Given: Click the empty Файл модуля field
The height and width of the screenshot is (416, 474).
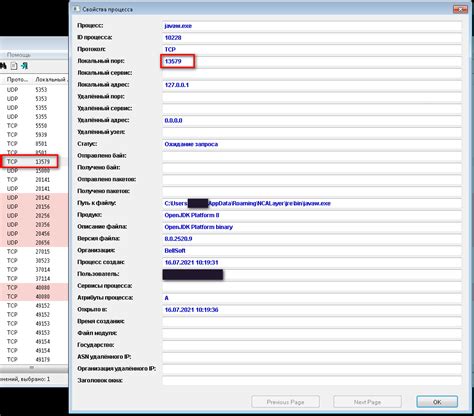Looking at the screenshot, I should click(x=312, y=333).
